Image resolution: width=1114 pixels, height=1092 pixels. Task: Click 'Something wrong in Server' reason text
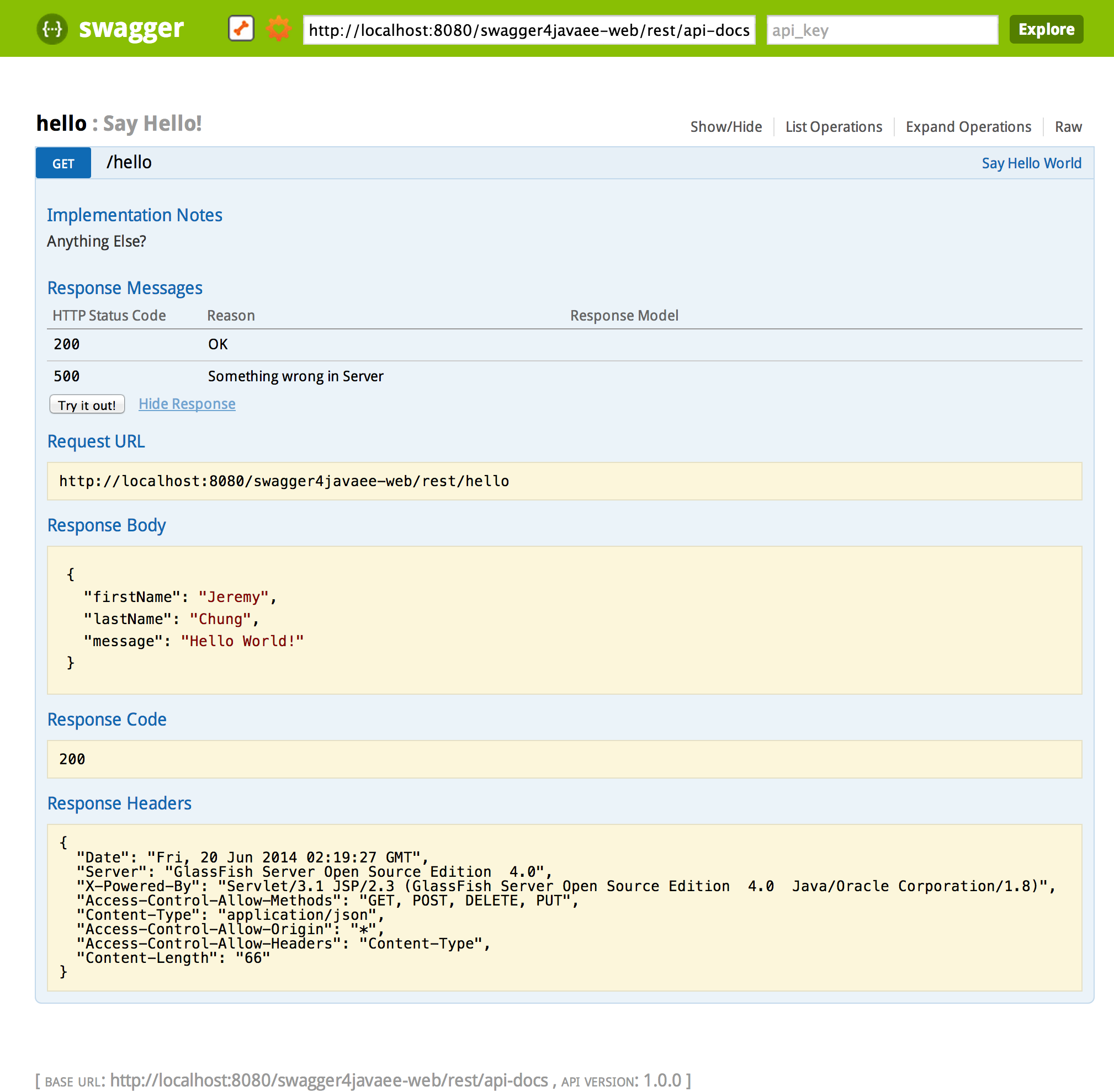pos(295,376)
